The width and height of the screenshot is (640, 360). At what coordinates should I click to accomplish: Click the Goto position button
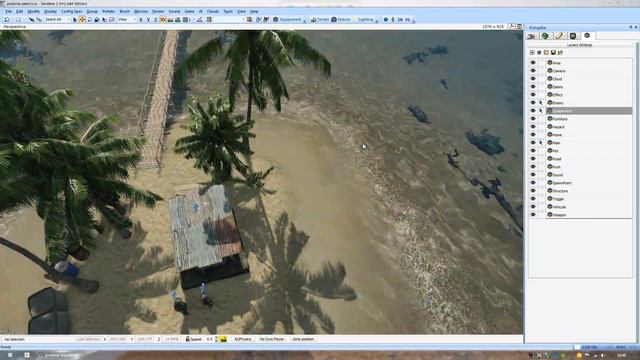pos(303,339)
